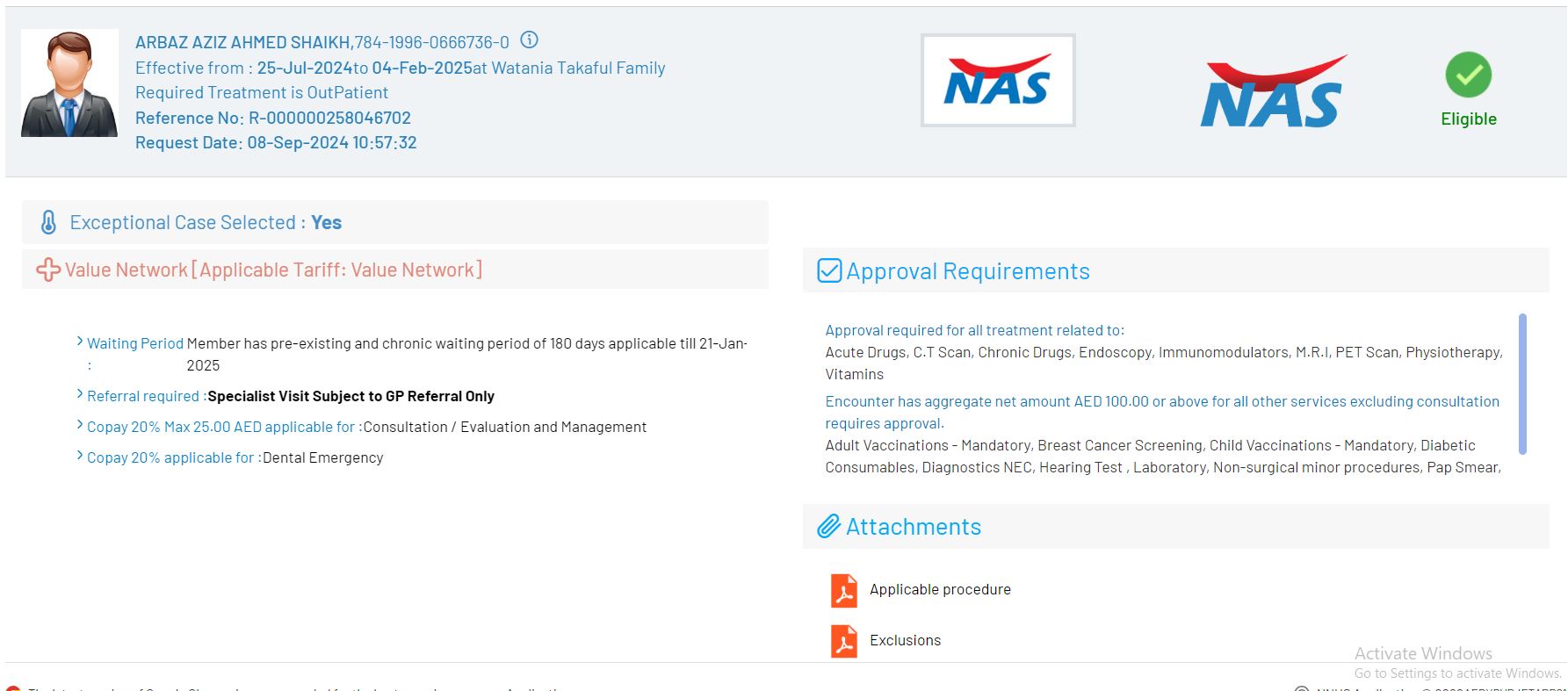Click the large unboxed NAS logo

[1272, 93]
